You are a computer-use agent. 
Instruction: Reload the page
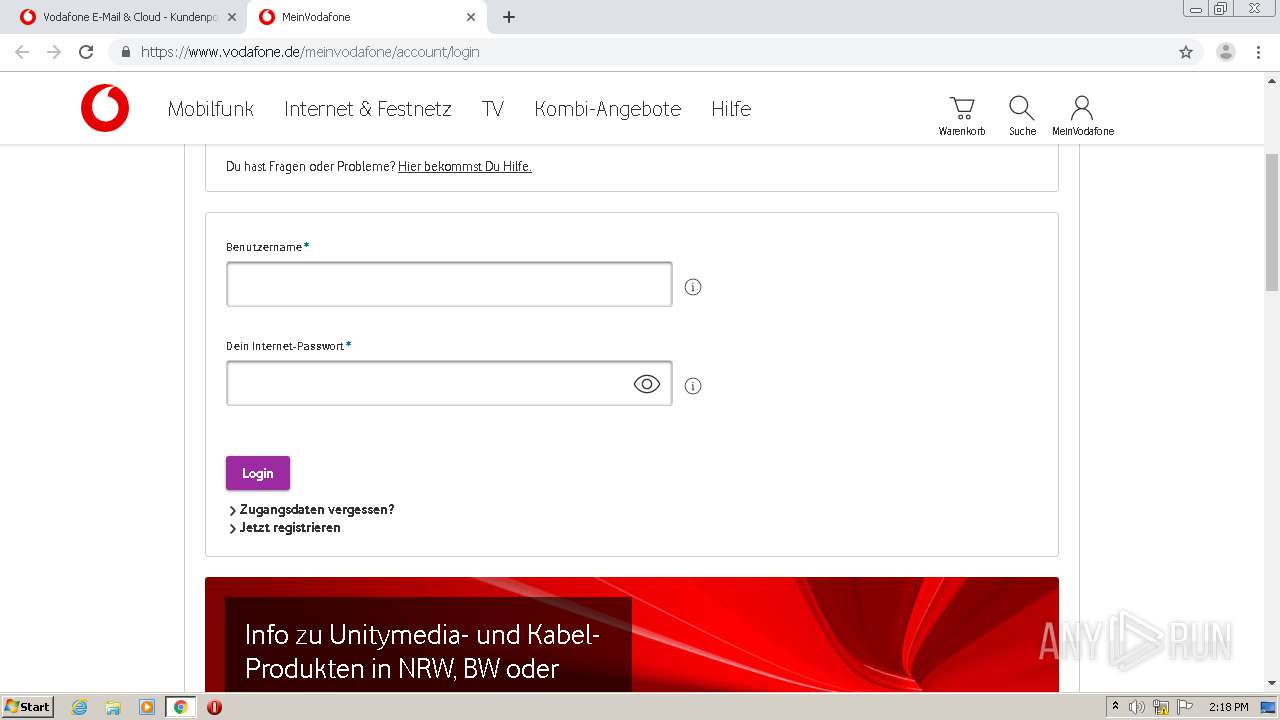(x=86, y=52)
